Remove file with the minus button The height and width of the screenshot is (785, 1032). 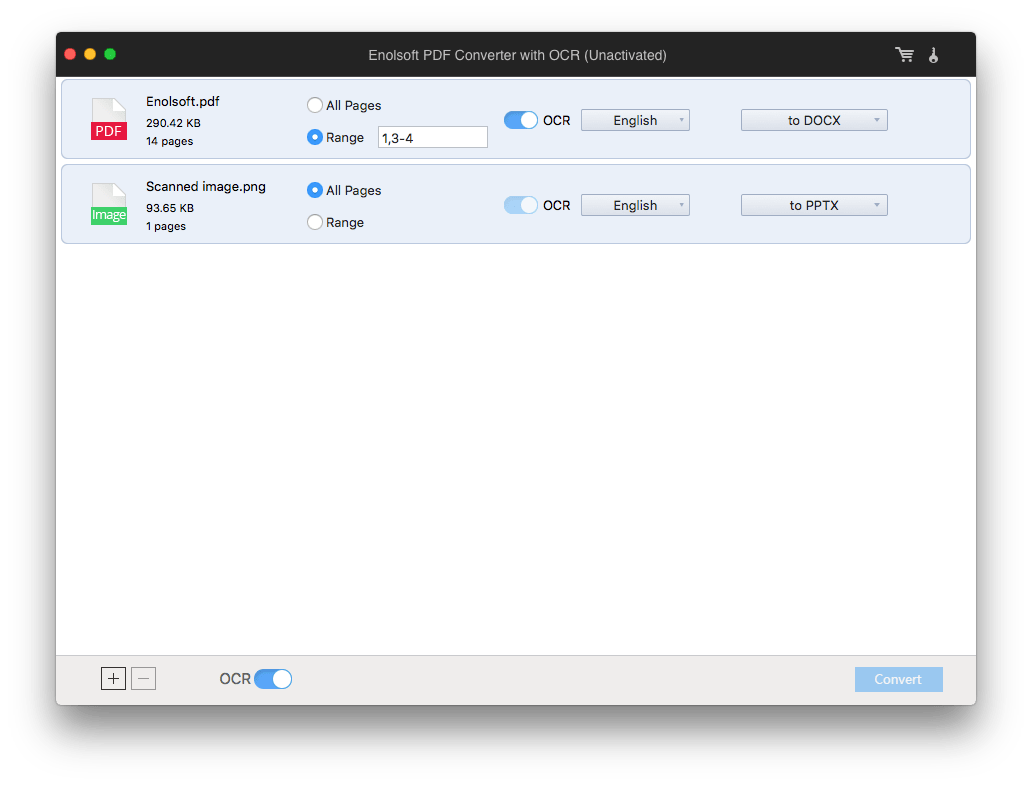pyautogui.click(x=143, y=678)
